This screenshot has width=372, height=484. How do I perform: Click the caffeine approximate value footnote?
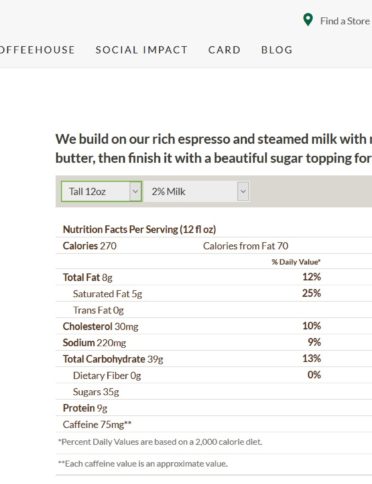143,464
